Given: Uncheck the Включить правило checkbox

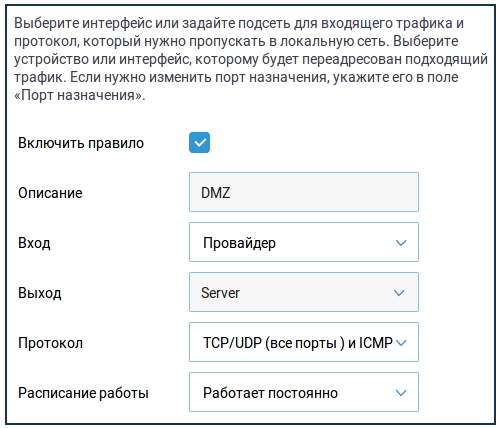Looking at the screenshot, I should click(x=199, y=143).
